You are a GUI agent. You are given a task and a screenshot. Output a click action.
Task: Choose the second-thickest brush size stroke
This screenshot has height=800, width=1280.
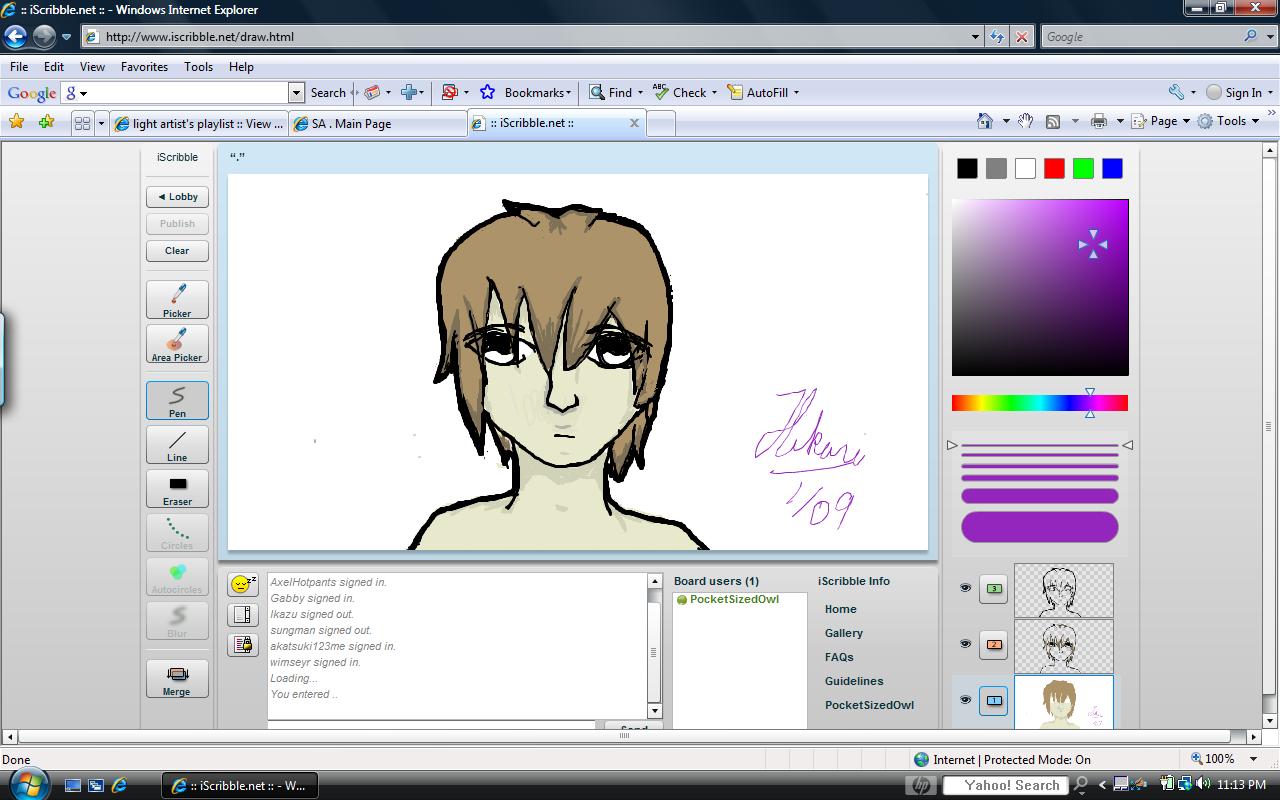click(1040, 496)
